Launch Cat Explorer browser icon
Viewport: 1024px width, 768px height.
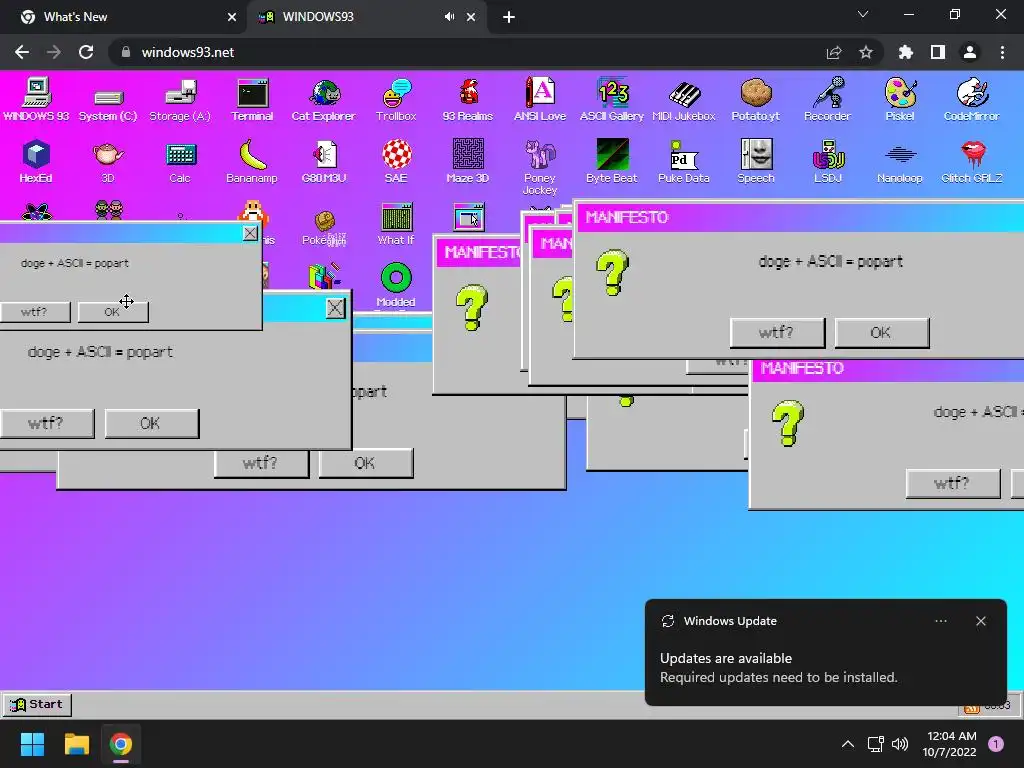[324, 100]
